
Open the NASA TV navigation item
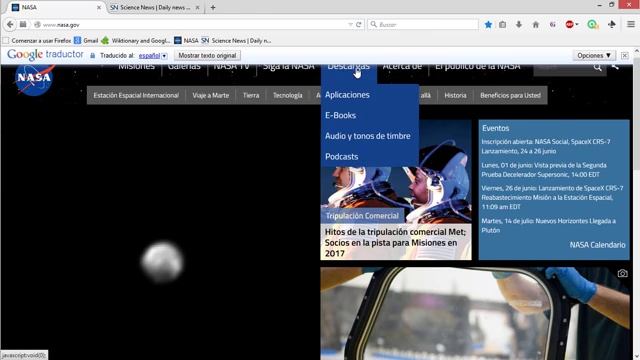coord(231,67)
